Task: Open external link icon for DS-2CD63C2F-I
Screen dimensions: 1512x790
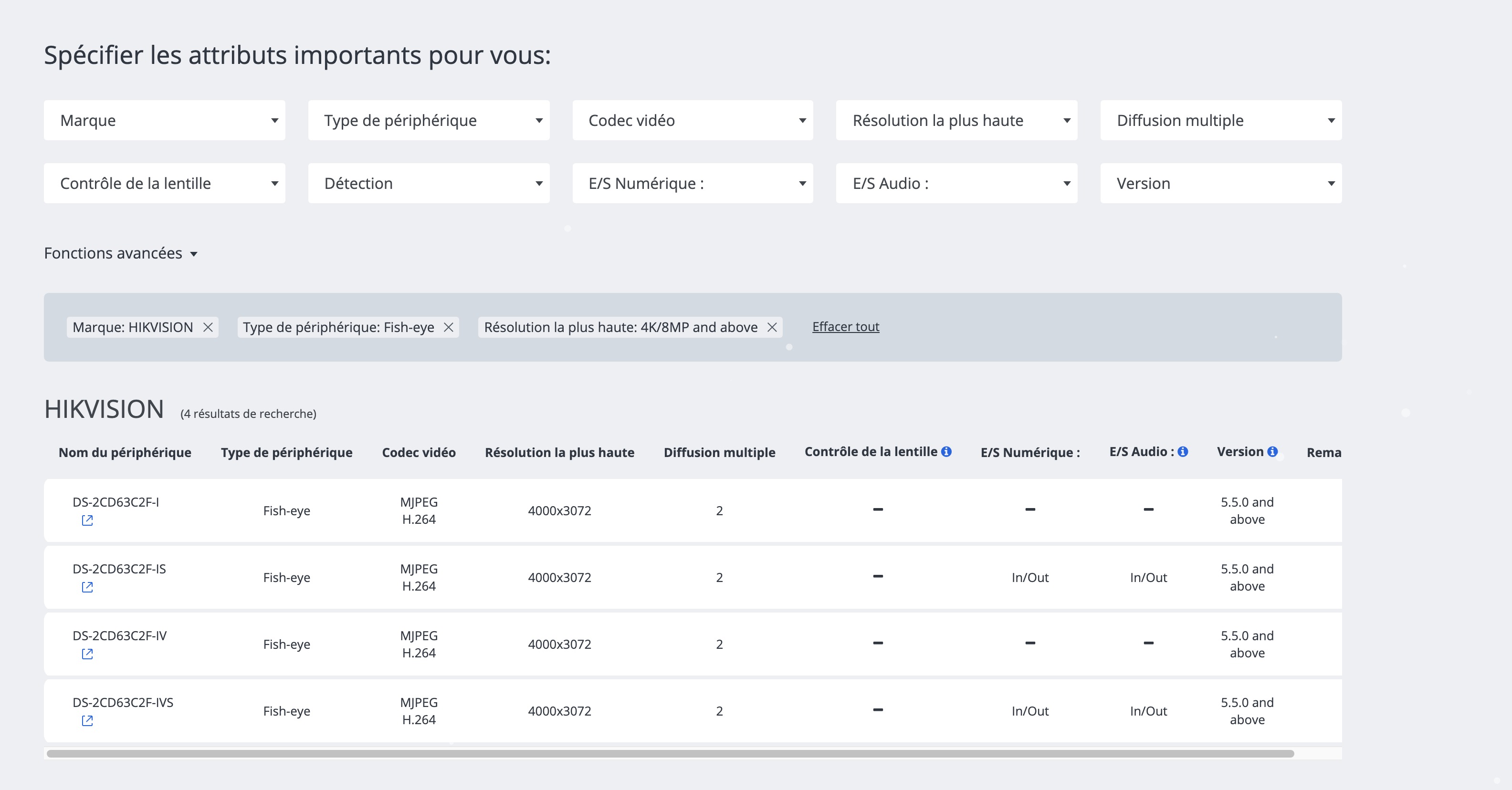Action: coord(87,520)
